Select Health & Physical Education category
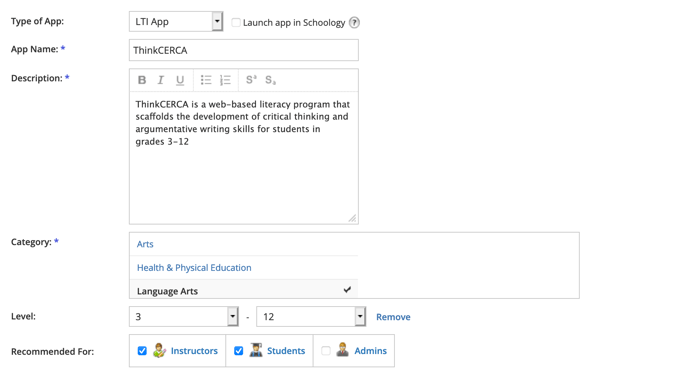Image resolution: width=688 pixels, height=382 pixels. pyautogui.click(x=194, y=268)
